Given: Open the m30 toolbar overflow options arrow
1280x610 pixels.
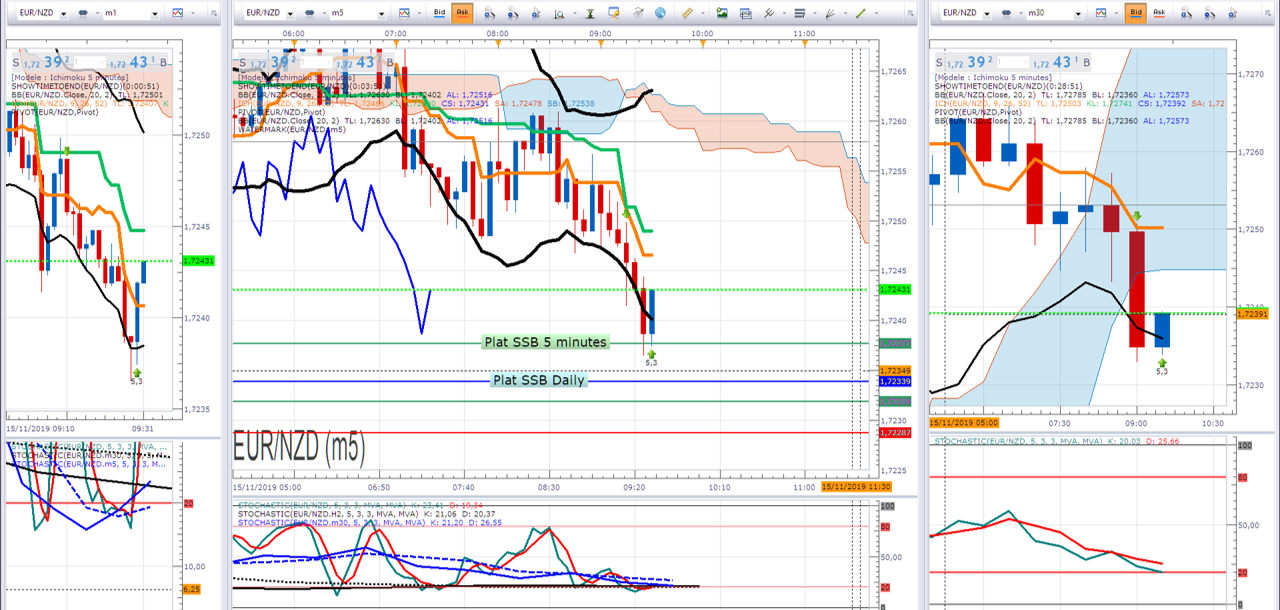Looking at the screenshot, I should pyautogui.click(x=1268, y=13).
